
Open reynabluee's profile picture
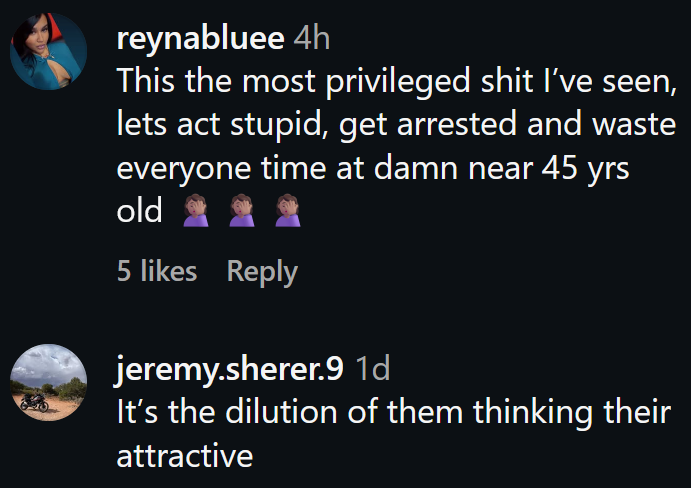tap(49, 52)
